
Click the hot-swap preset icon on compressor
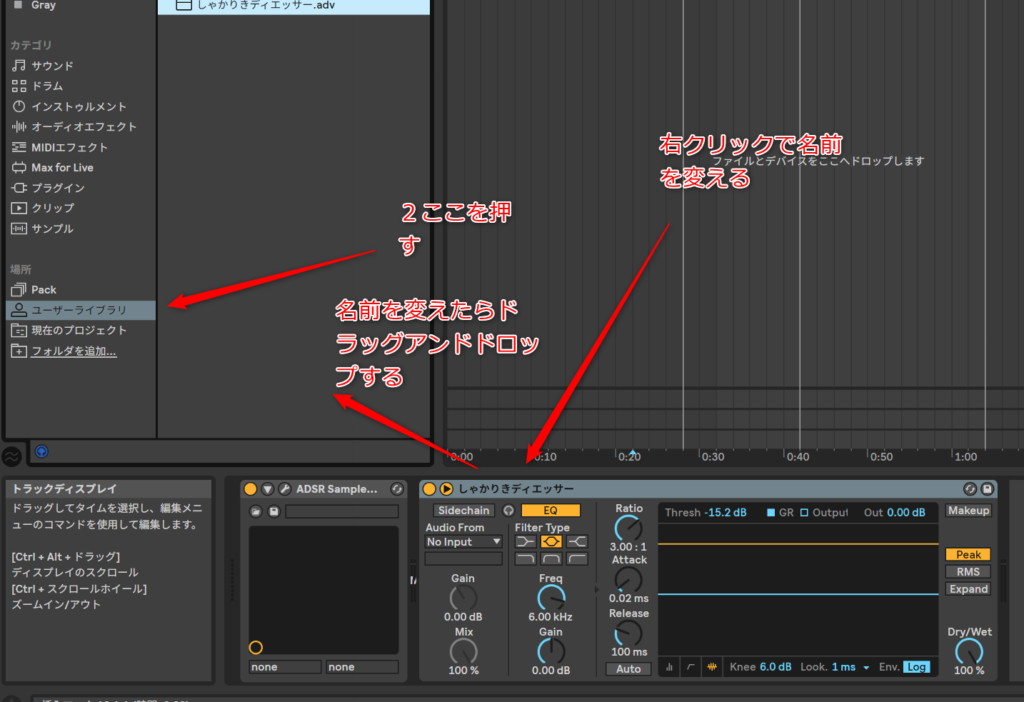pos(970,489)
